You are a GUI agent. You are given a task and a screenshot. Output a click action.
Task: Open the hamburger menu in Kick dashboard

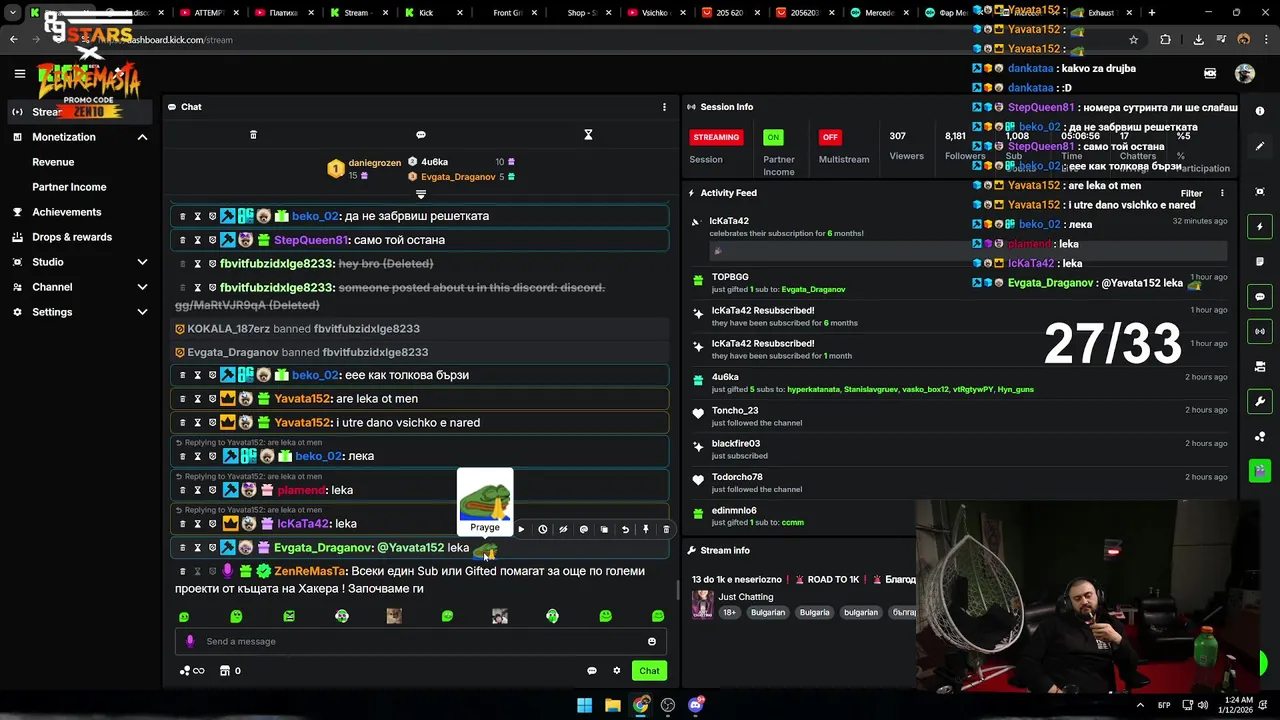click(x=19, y=73)
